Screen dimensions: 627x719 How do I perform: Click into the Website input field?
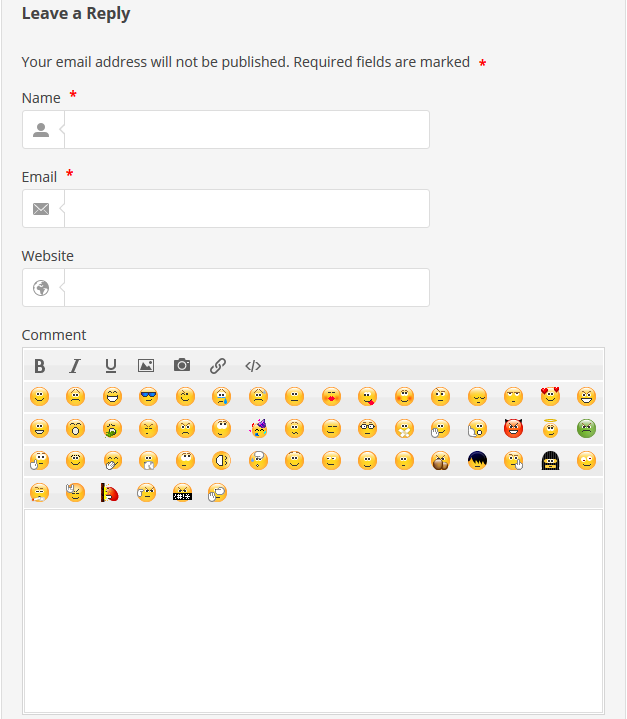click(x=247, y=288)
